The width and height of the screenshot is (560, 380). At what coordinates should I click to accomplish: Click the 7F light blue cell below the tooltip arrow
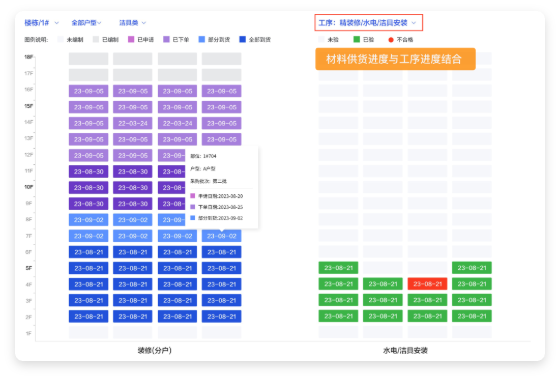click(x=221, y=236)
